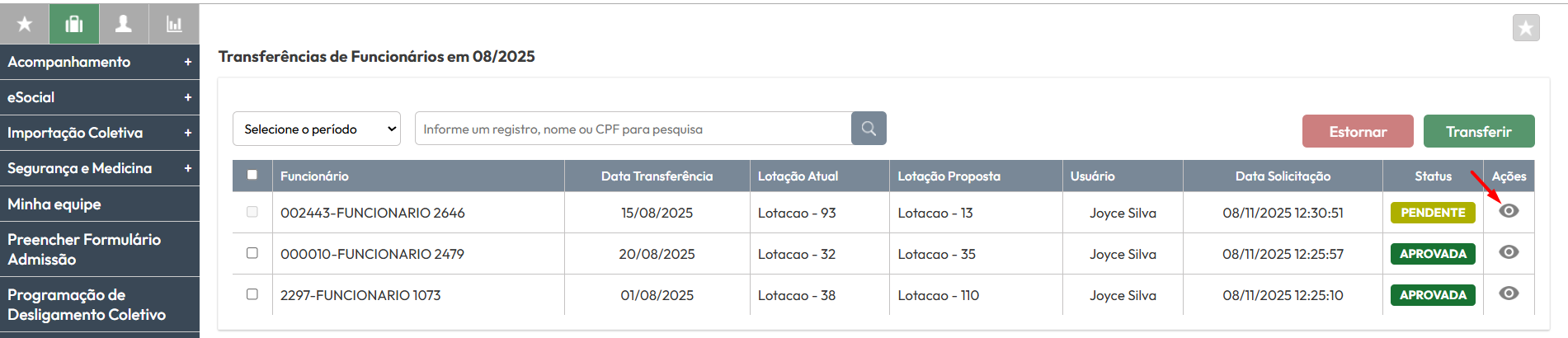Expand the eSocial menu section
The height and width of the screenshot is (338, 1568).
click(x=99, y=97)
